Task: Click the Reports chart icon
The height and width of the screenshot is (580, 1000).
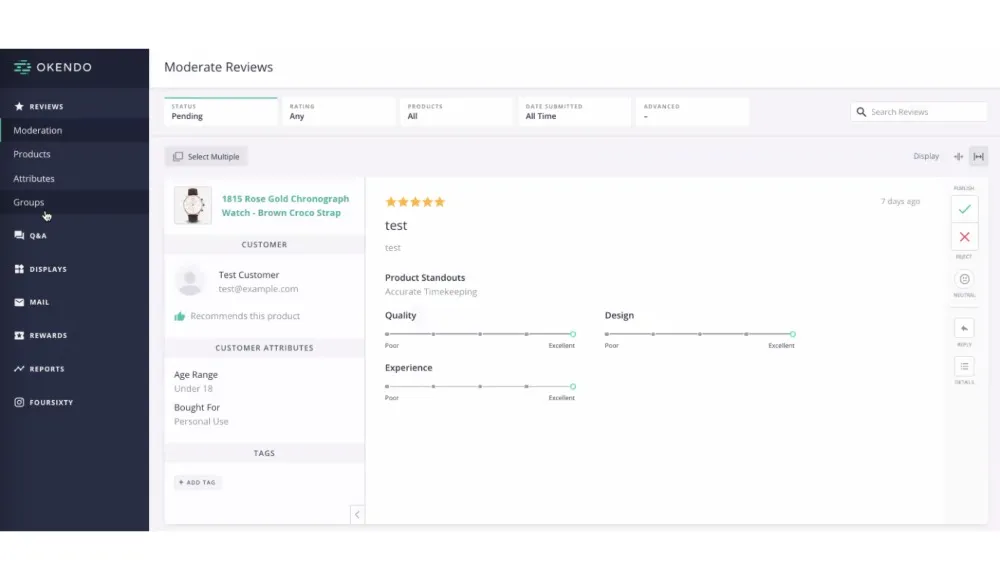Action: coord(19,368)
